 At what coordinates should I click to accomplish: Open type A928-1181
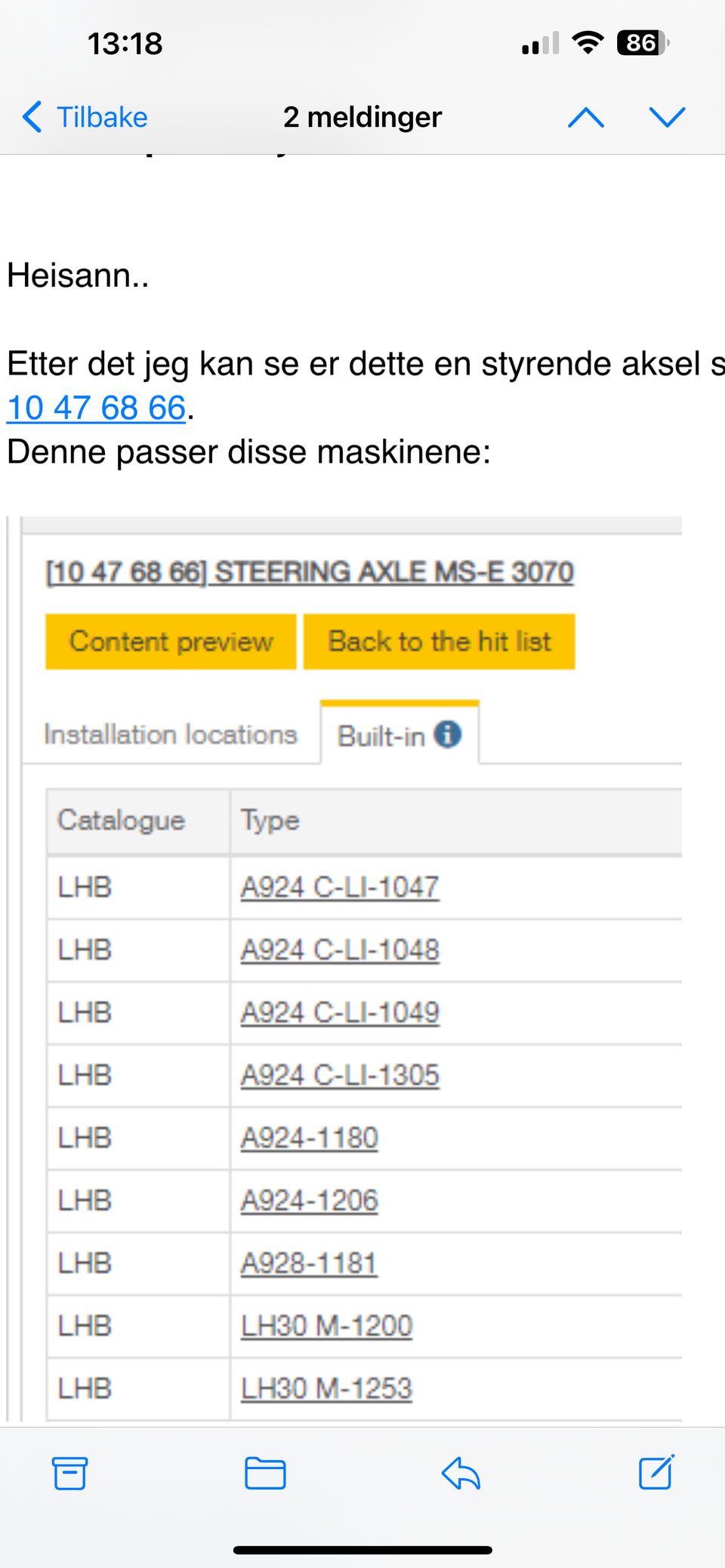pos(308,1263)
